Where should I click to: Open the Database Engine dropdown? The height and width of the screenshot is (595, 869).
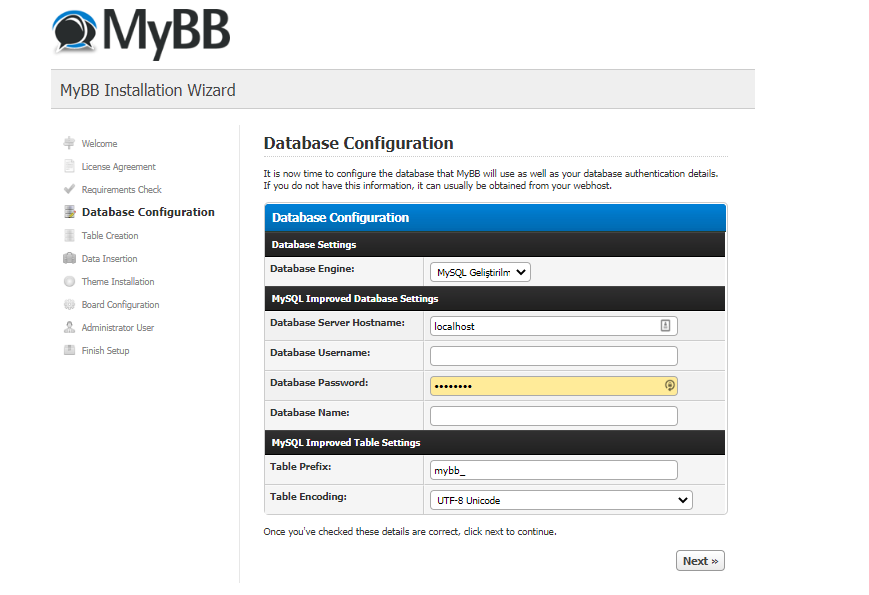pyautogui.click(x=480, y=272)
